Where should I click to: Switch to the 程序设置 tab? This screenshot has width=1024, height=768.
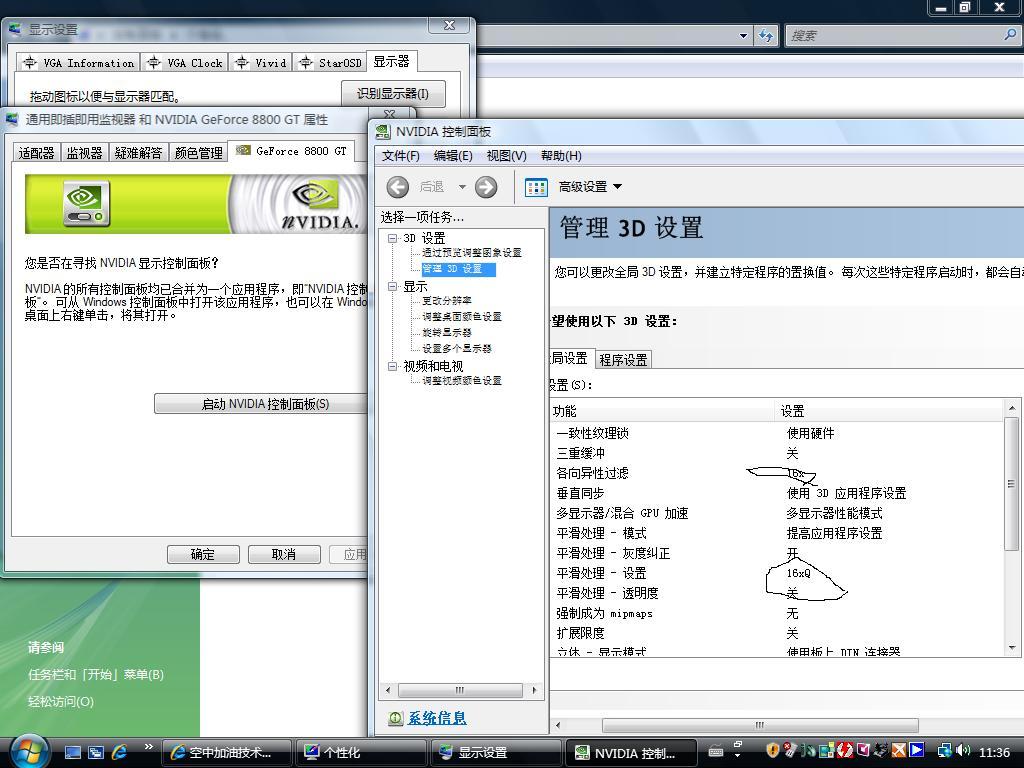(x=623, y=360)
